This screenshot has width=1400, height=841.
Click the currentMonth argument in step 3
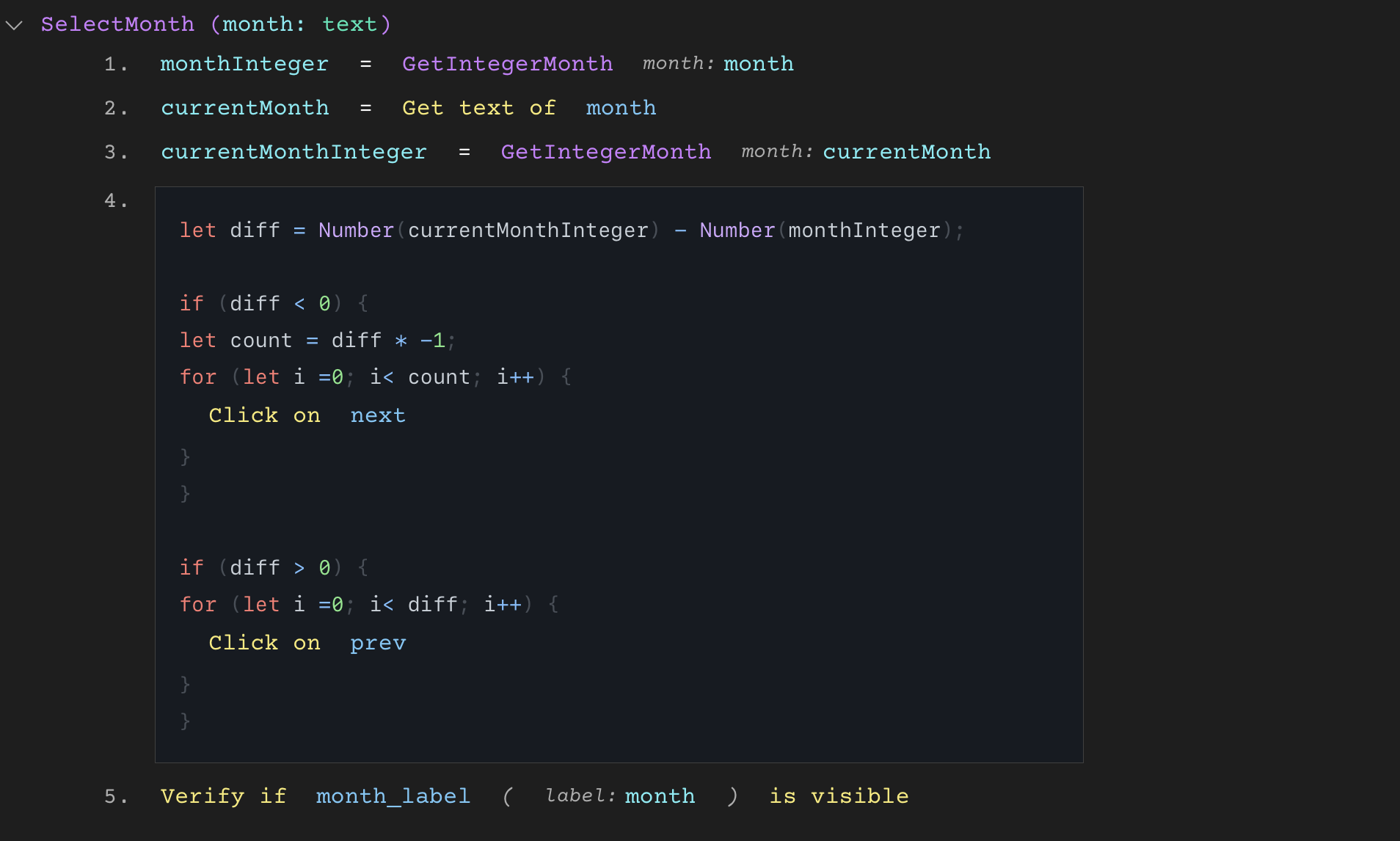click(906, 153)
